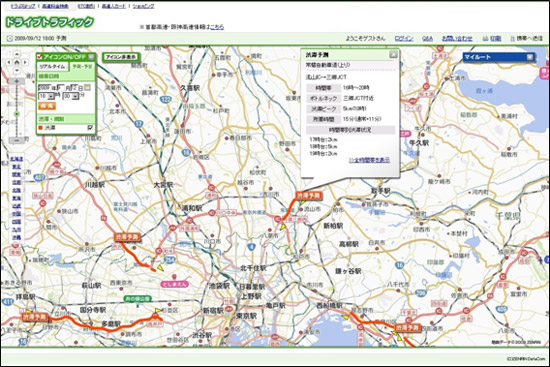Zoom in using the plus button

click(16, 81)
